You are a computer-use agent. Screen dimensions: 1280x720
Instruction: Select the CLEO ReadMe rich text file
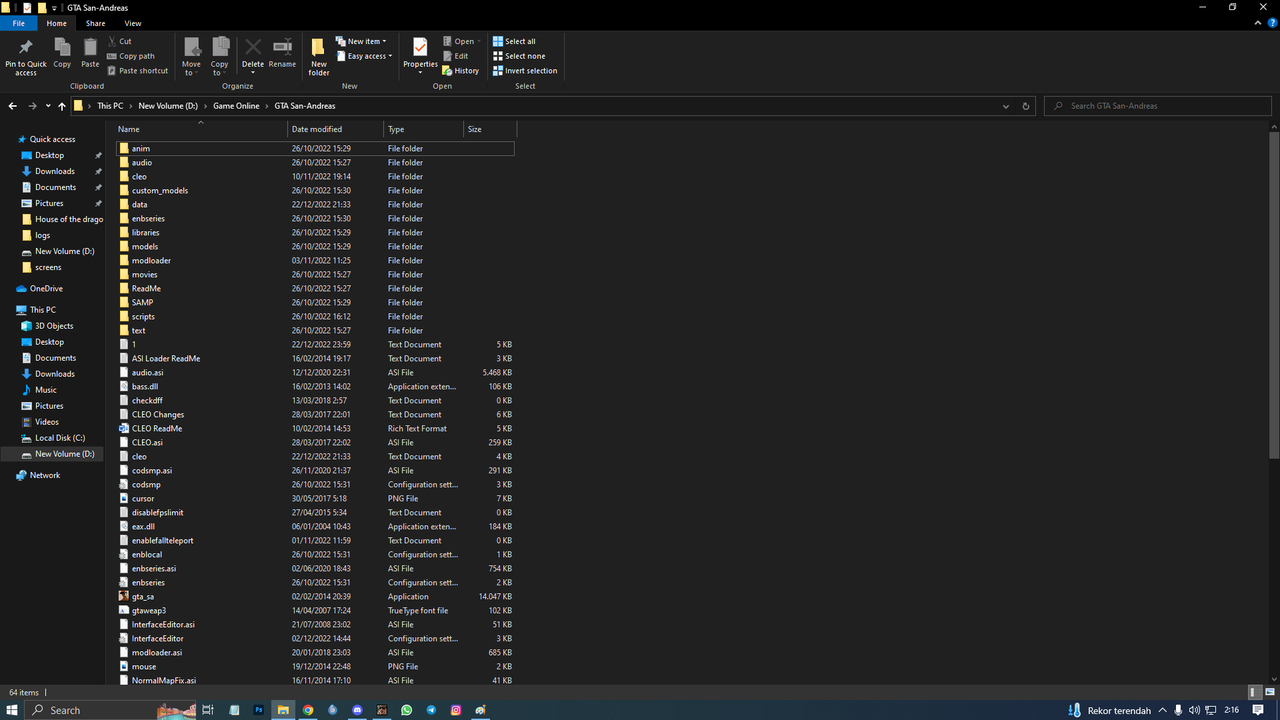point(315,428)
